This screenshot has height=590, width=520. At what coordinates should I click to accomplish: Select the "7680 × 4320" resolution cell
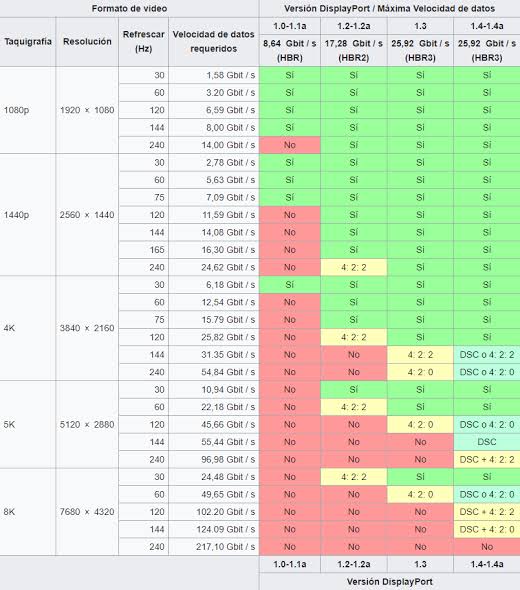coord(87,512)
